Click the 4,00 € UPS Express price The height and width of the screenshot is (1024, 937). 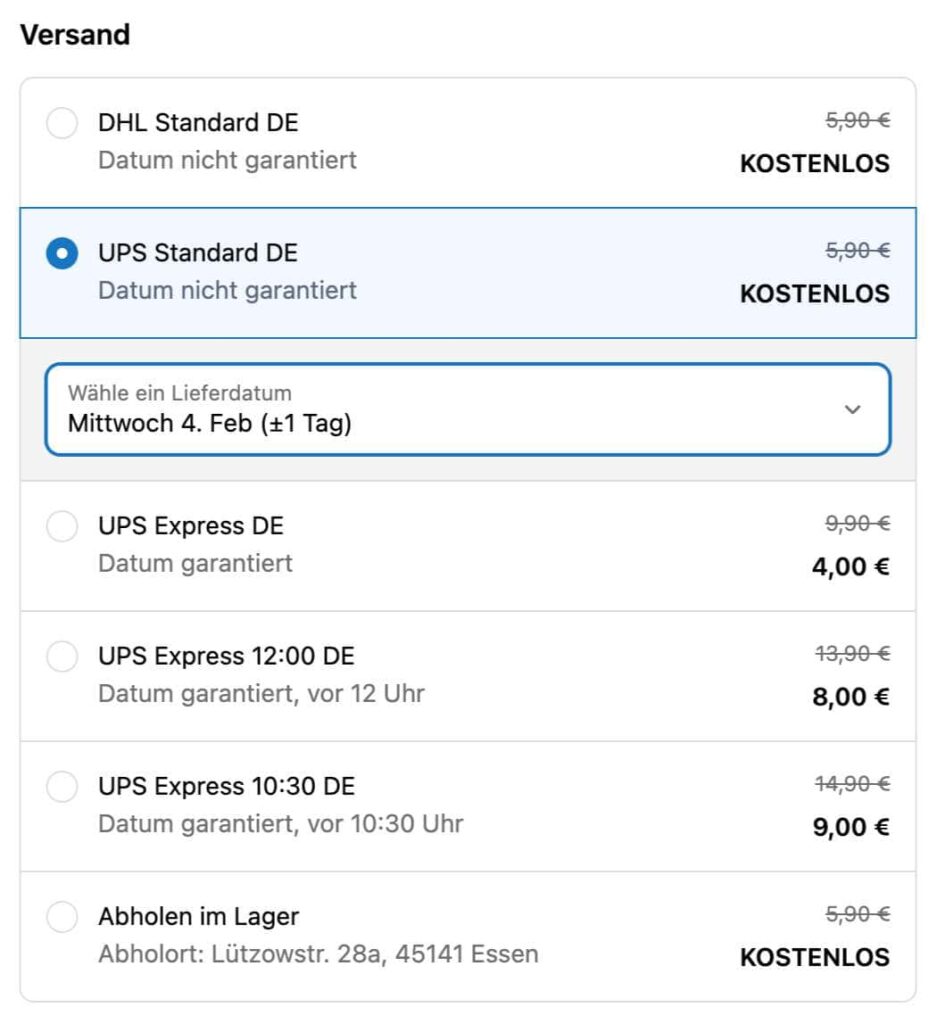(x=850, y=567)
